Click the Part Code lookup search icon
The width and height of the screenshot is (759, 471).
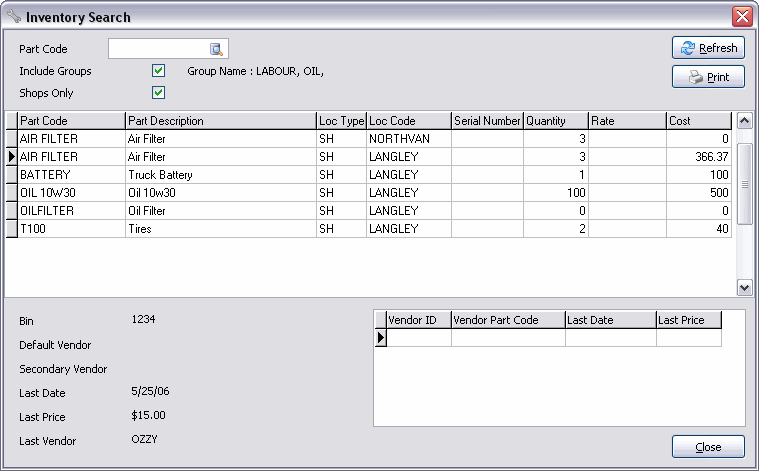(216, 49)
